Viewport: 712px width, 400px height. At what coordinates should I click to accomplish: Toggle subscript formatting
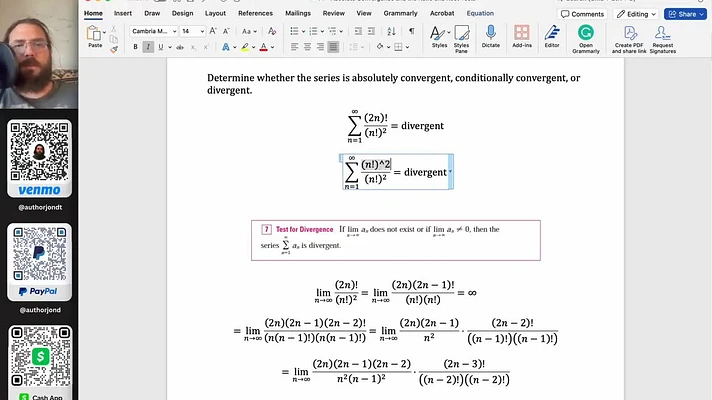click(193, 47)
